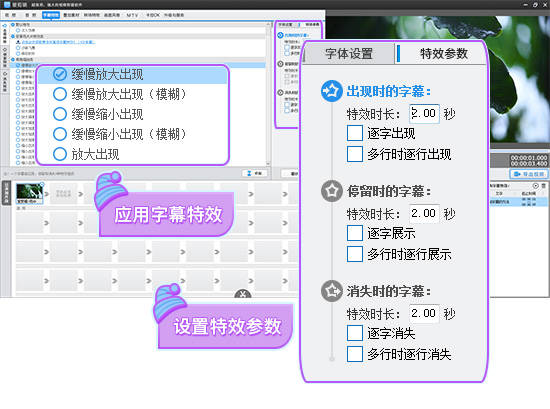Enable the 逐字出现 checkbox
This screenshot has width=550, height=409.
(355, 134)
